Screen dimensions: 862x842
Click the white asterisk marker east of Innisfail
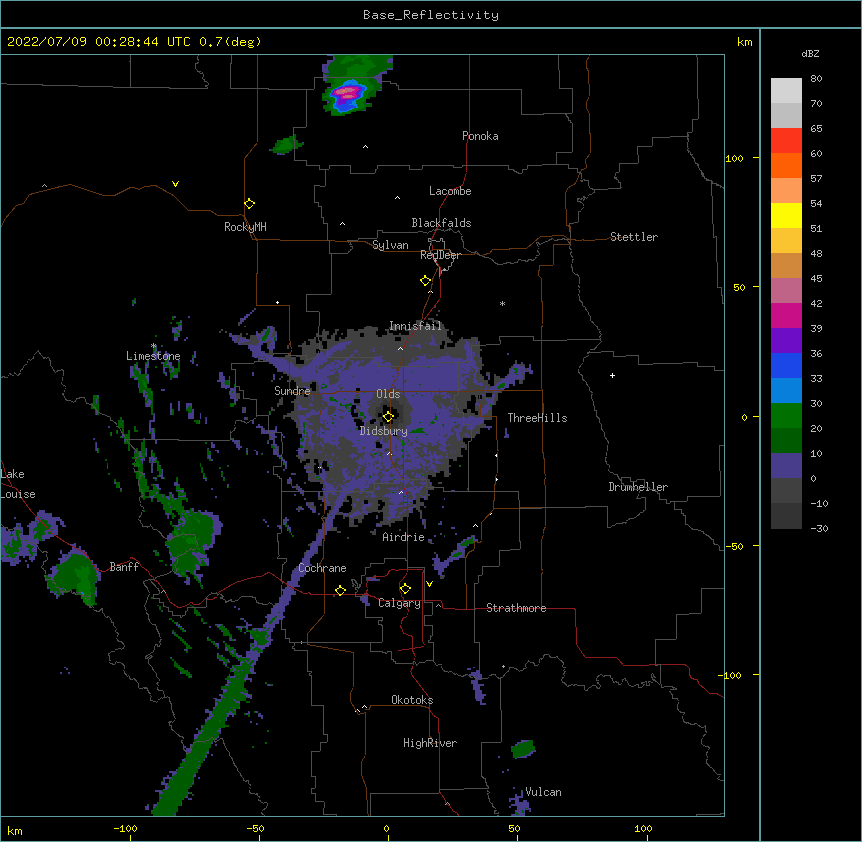tap(502, 303)
